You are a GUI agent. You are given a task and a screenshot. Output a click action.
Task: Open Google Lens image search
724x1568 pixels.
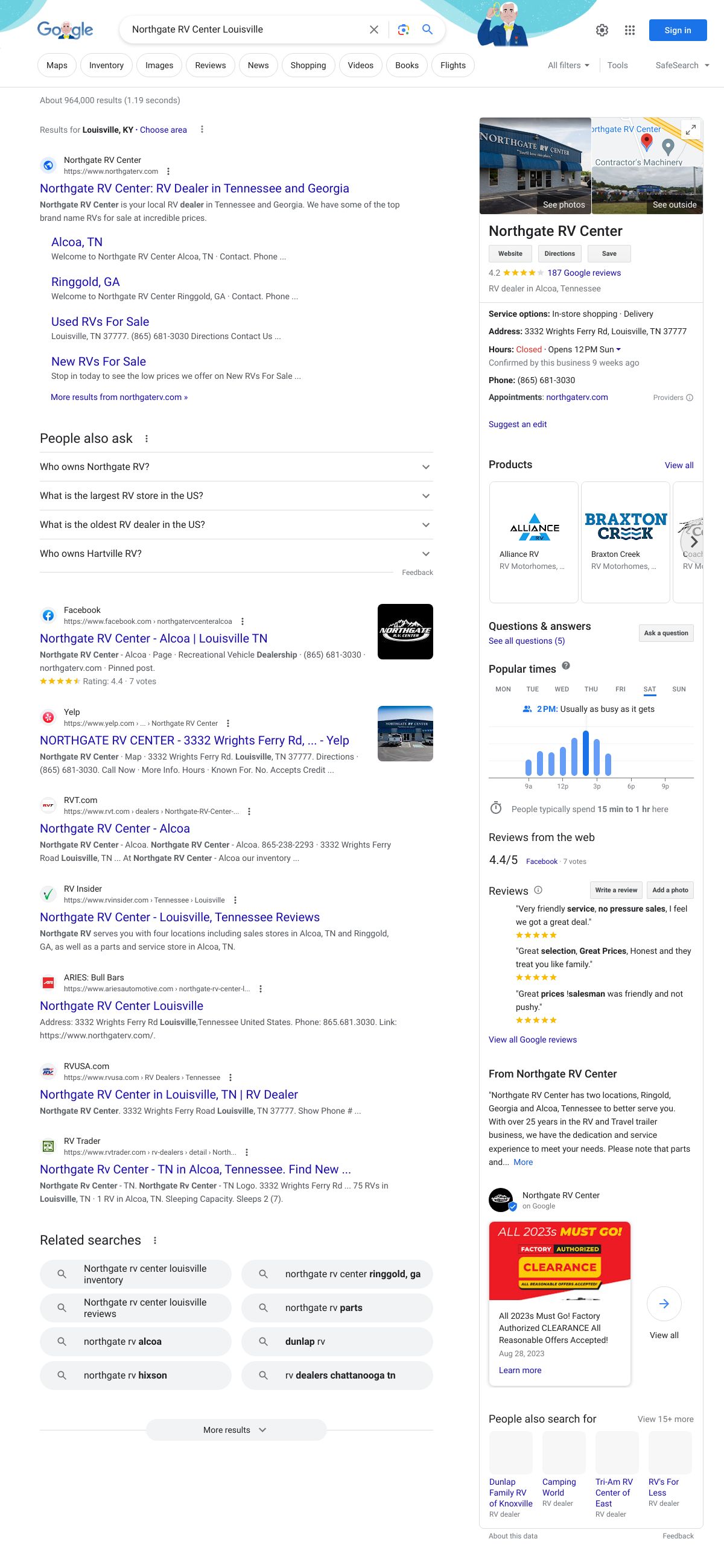click(403, 29)
